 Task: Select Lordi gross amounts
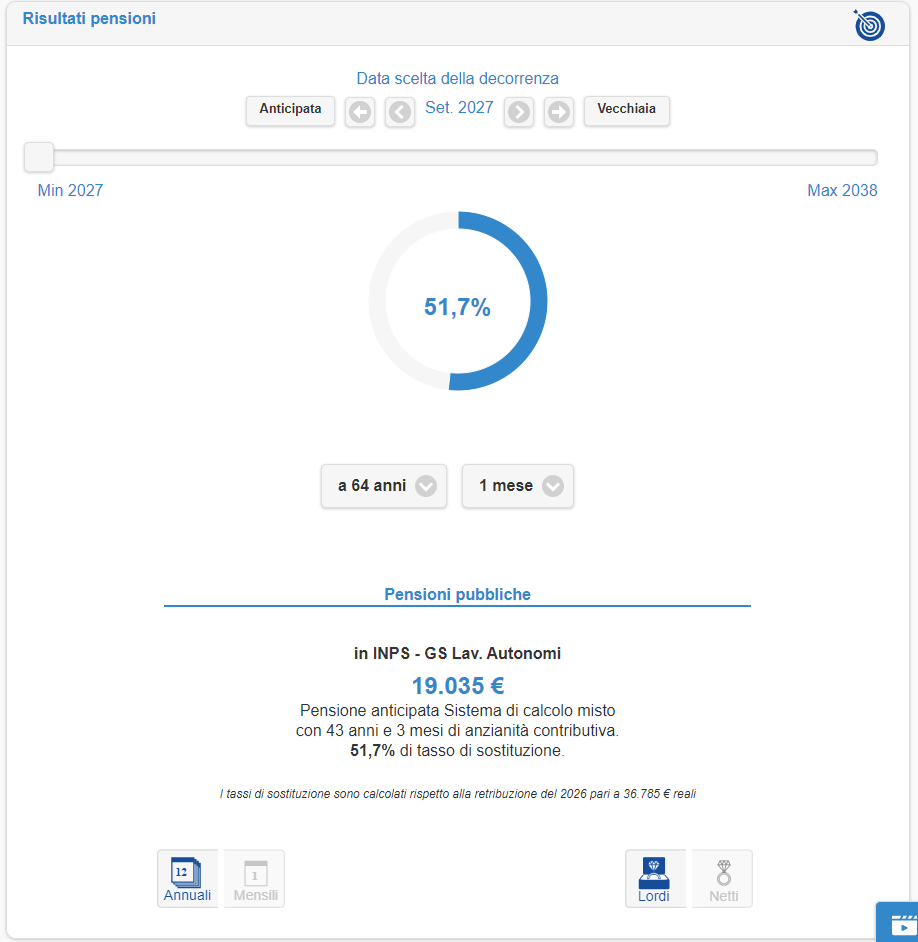tap(655, 878)
